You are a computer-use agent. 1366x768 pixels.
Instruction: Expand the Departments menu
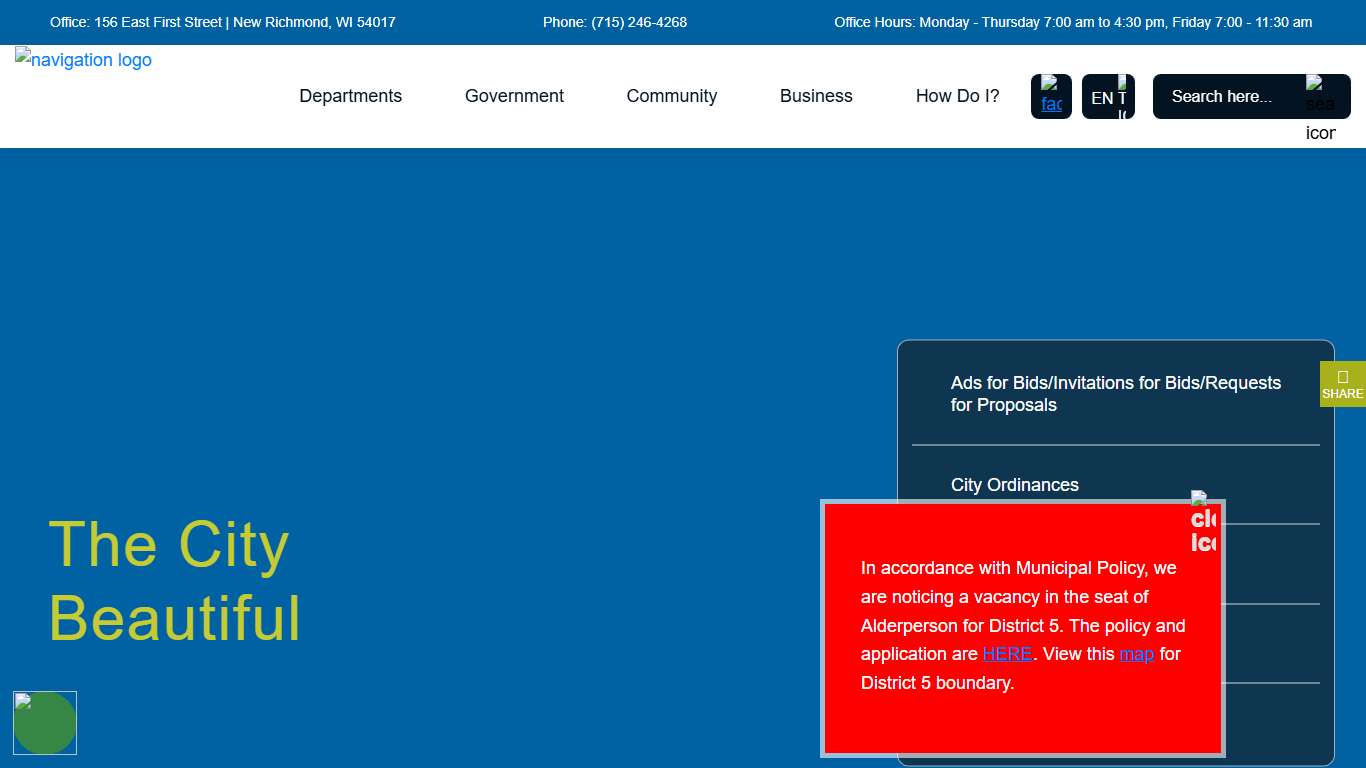[350, 96]
